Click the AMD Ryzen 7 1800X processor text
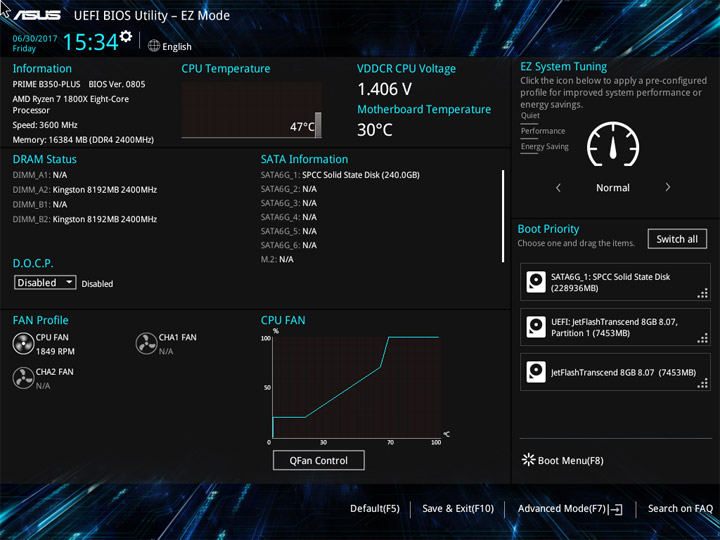This screenshot has width=720, height=540. pos(71,105)
